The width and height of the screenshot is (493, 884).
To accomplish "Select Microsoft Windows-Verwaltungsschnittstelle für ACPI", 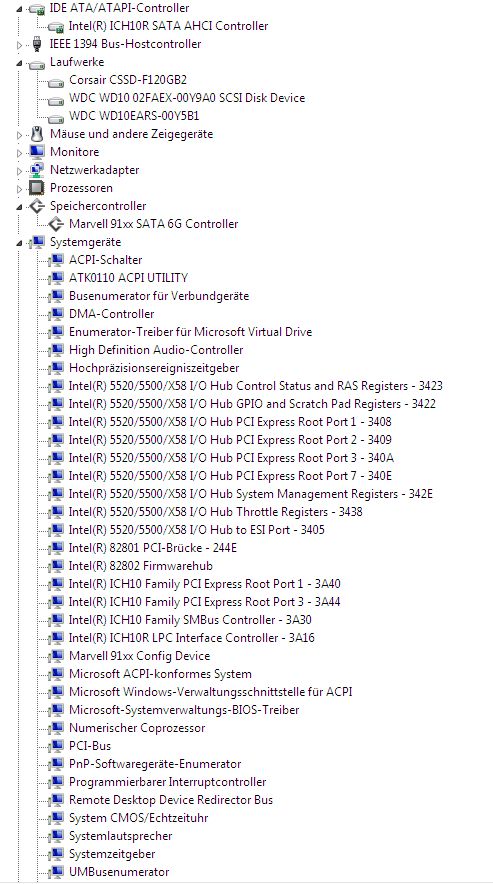I will point(211,692).
